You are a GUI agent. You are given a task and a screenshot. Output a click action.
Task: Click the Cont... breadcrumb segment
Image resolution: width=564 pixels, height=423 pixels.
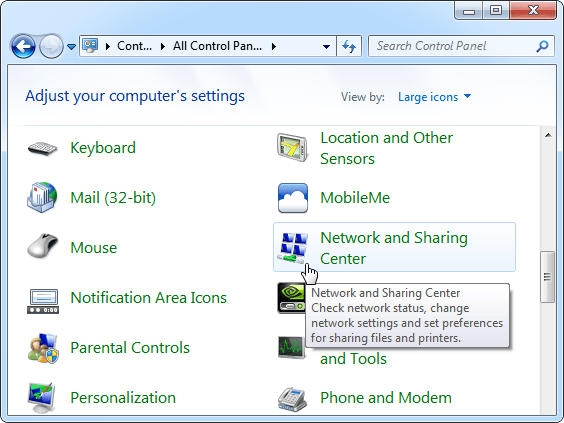[135, 46]
